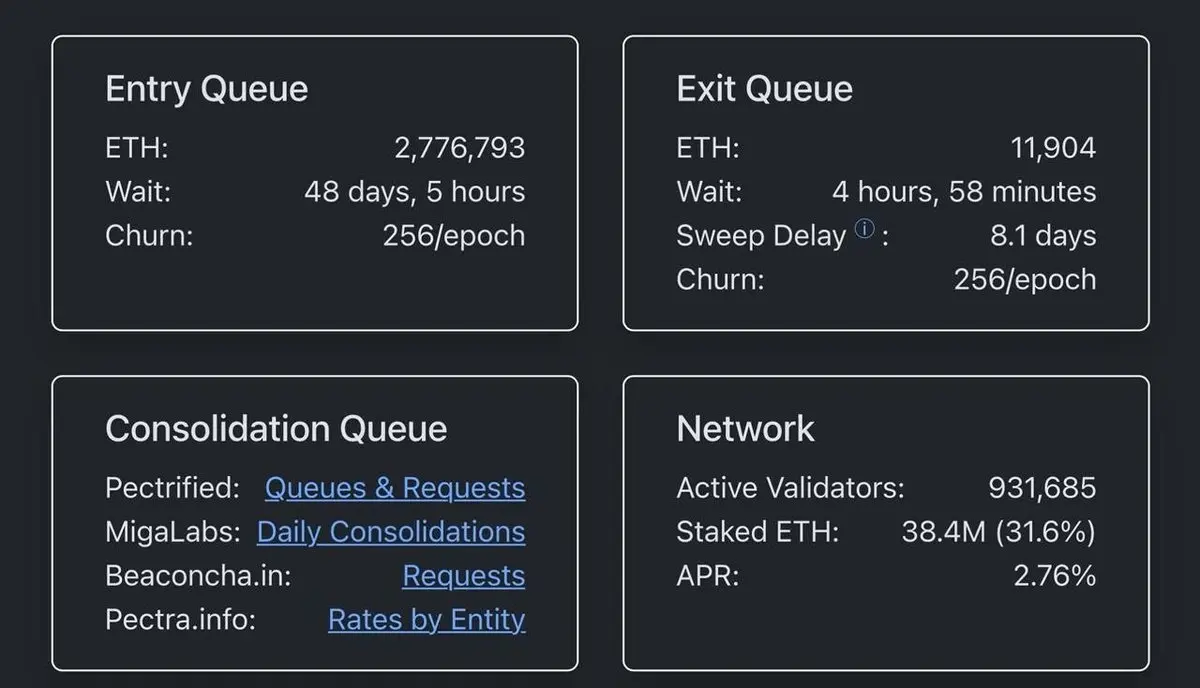Select the Consolidation Queue heading

pos(276,429)
